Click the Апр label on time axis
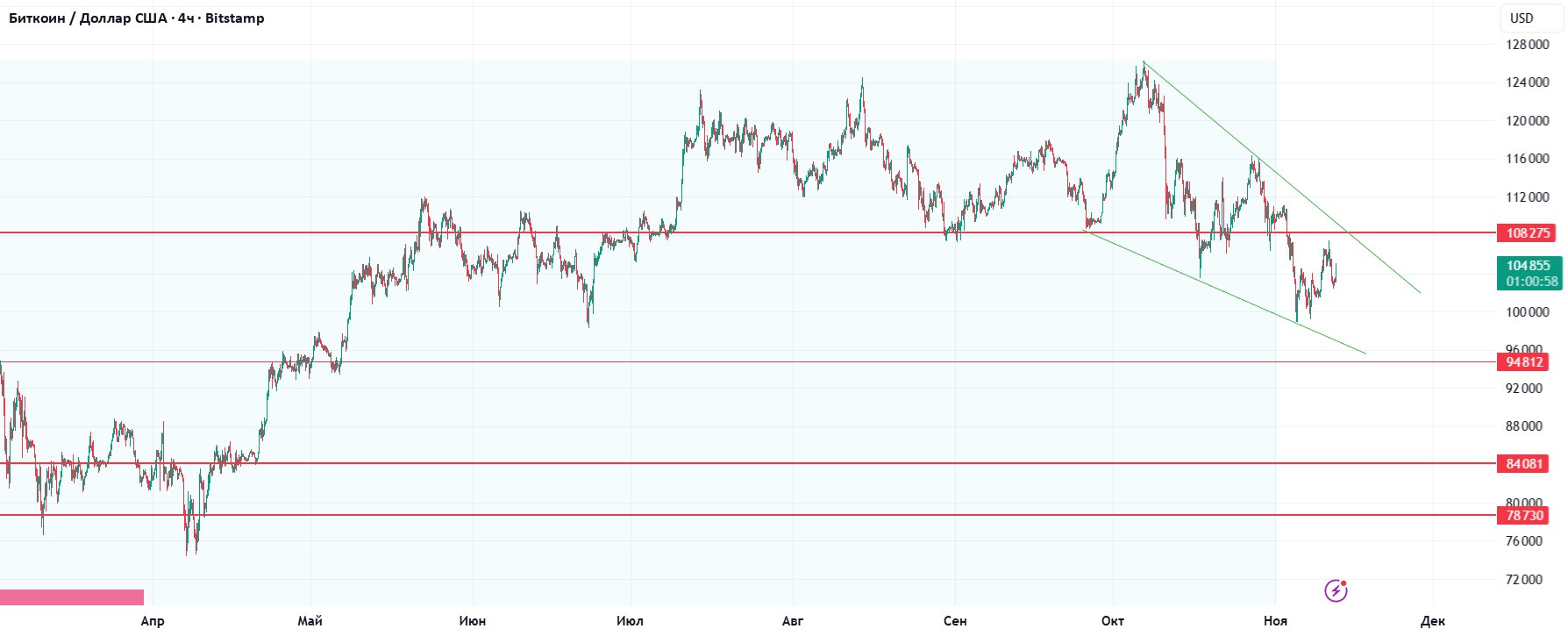 pos(153,621)
